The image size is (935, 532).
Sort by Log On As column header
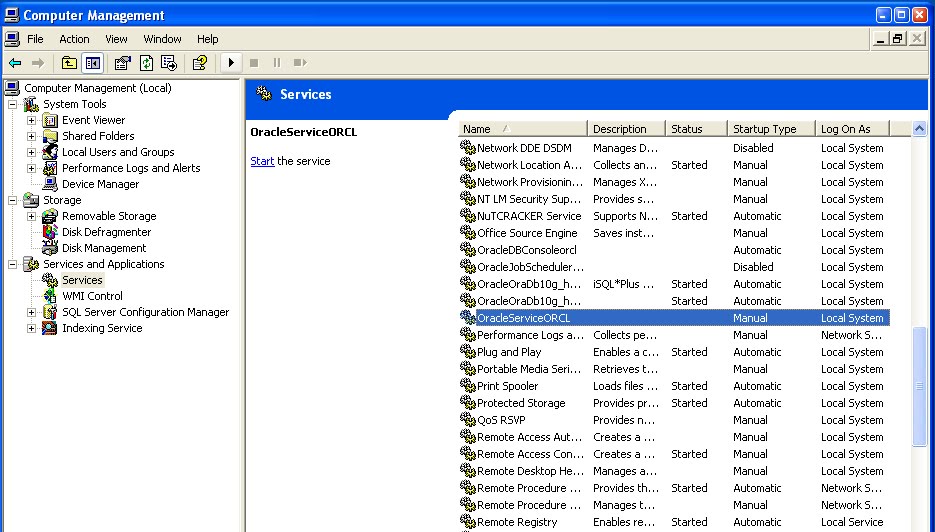(x=852, y=129)
